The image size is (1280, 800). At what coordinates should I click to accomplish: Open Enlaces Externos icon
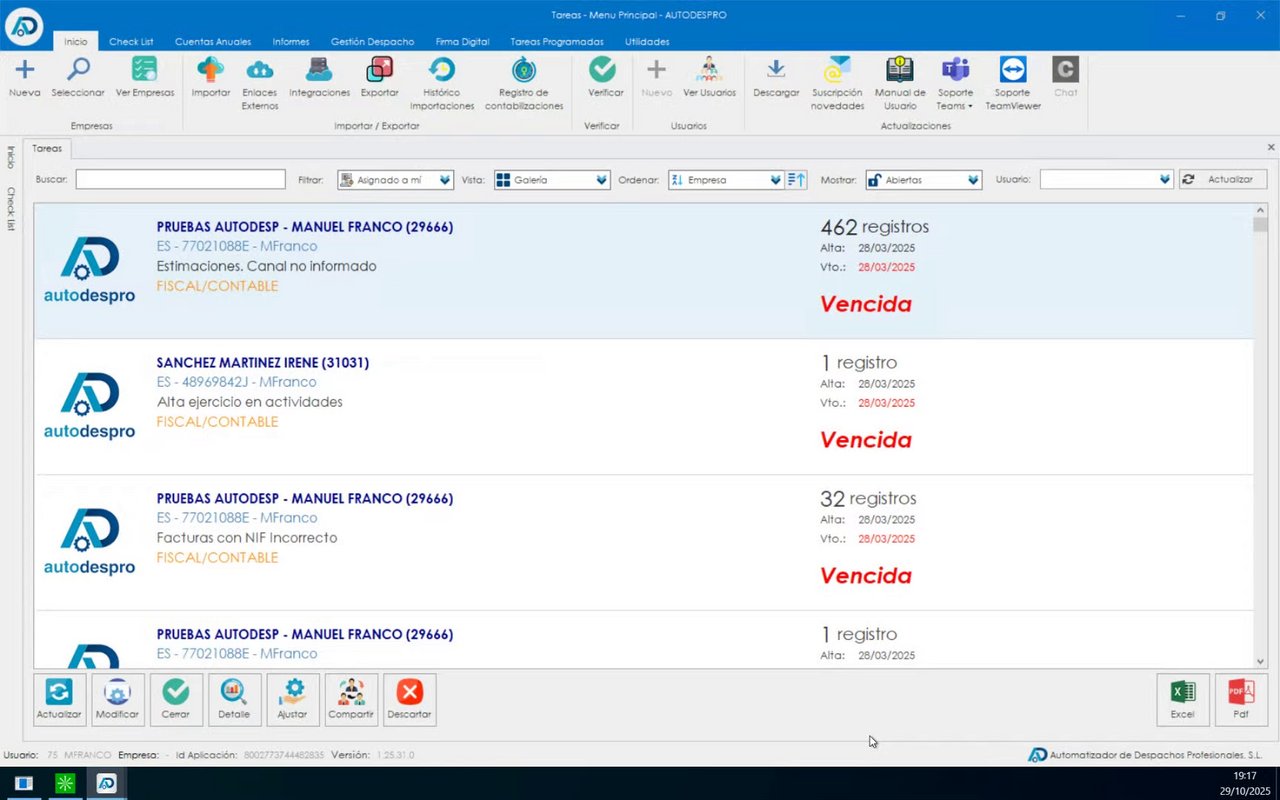point(260,70)
